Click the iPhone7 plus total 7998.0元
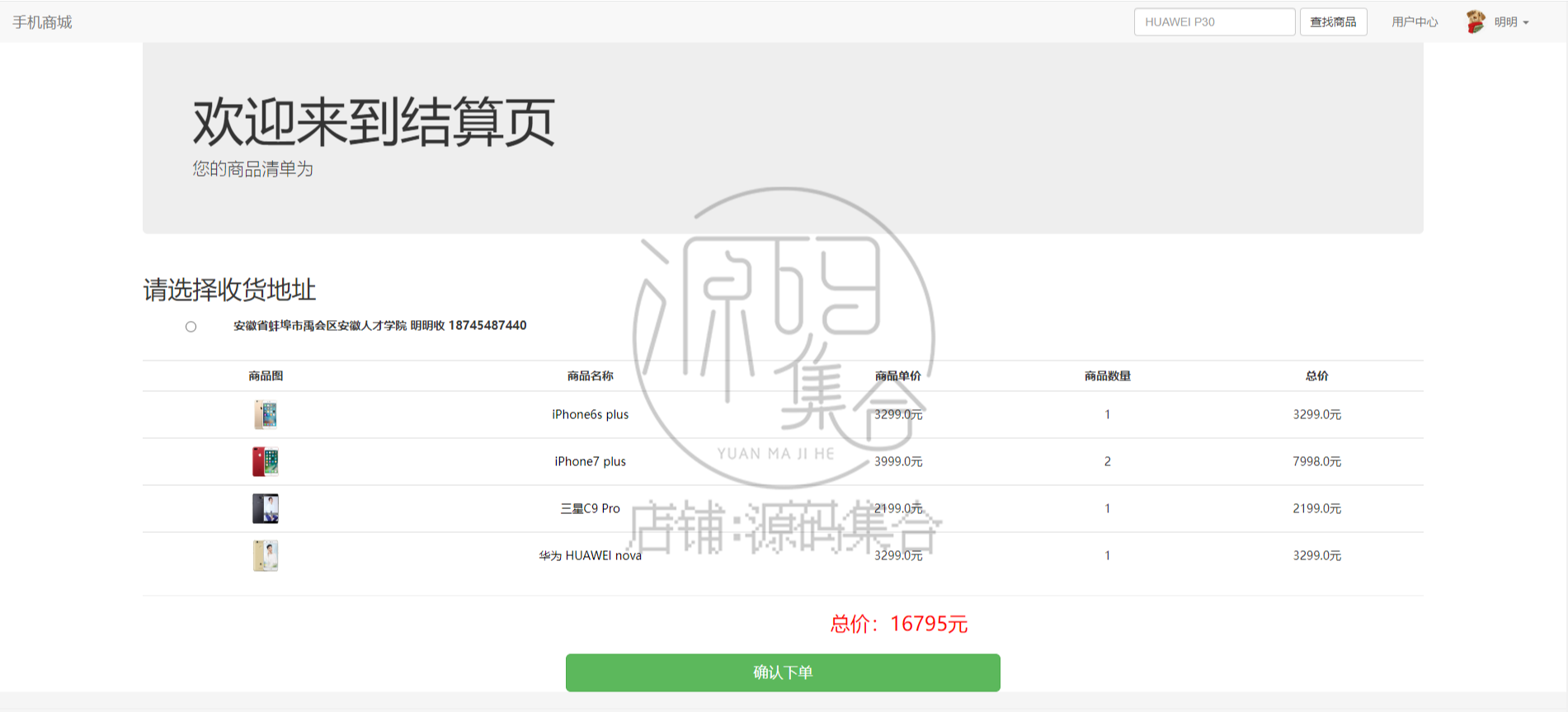1568x712 pixels. [x=1316, y=461]
